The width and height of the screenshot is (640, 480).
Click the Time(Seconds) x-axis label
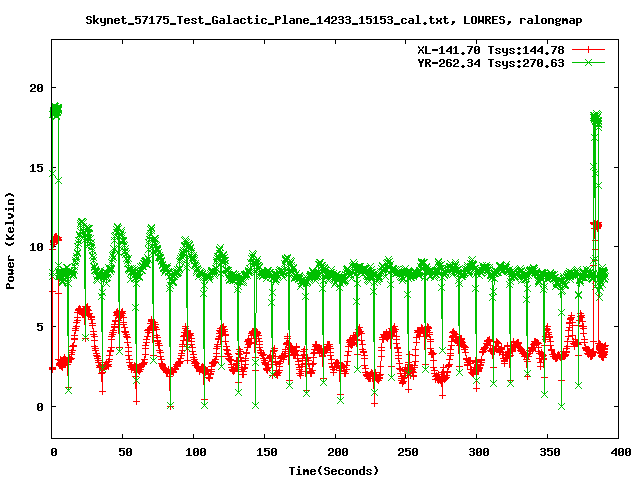click(x=334, y=471)
